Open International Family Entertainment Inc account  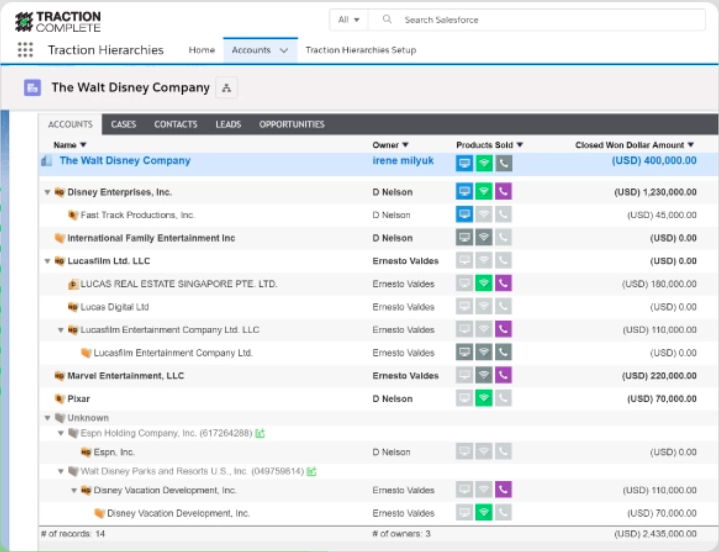(151, 238)
